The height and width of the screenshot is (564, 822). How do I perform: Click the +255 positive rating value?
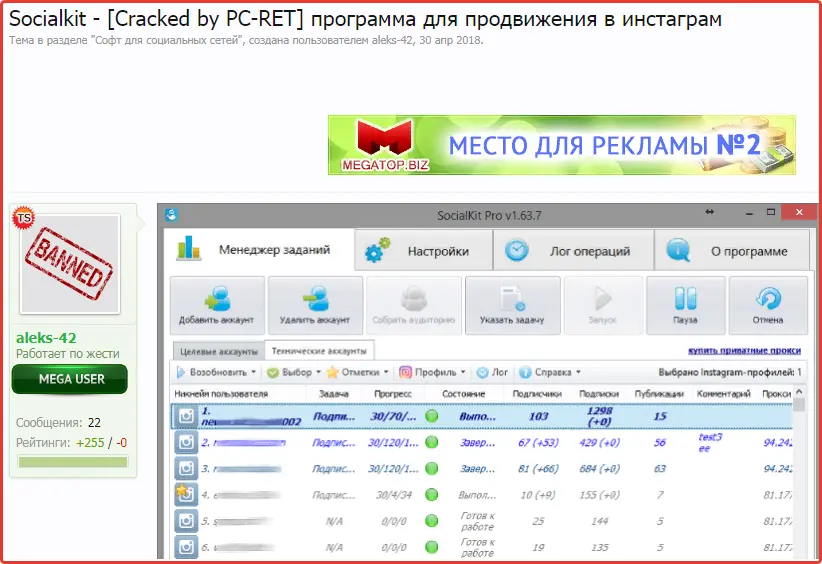(x=90, y=442)
